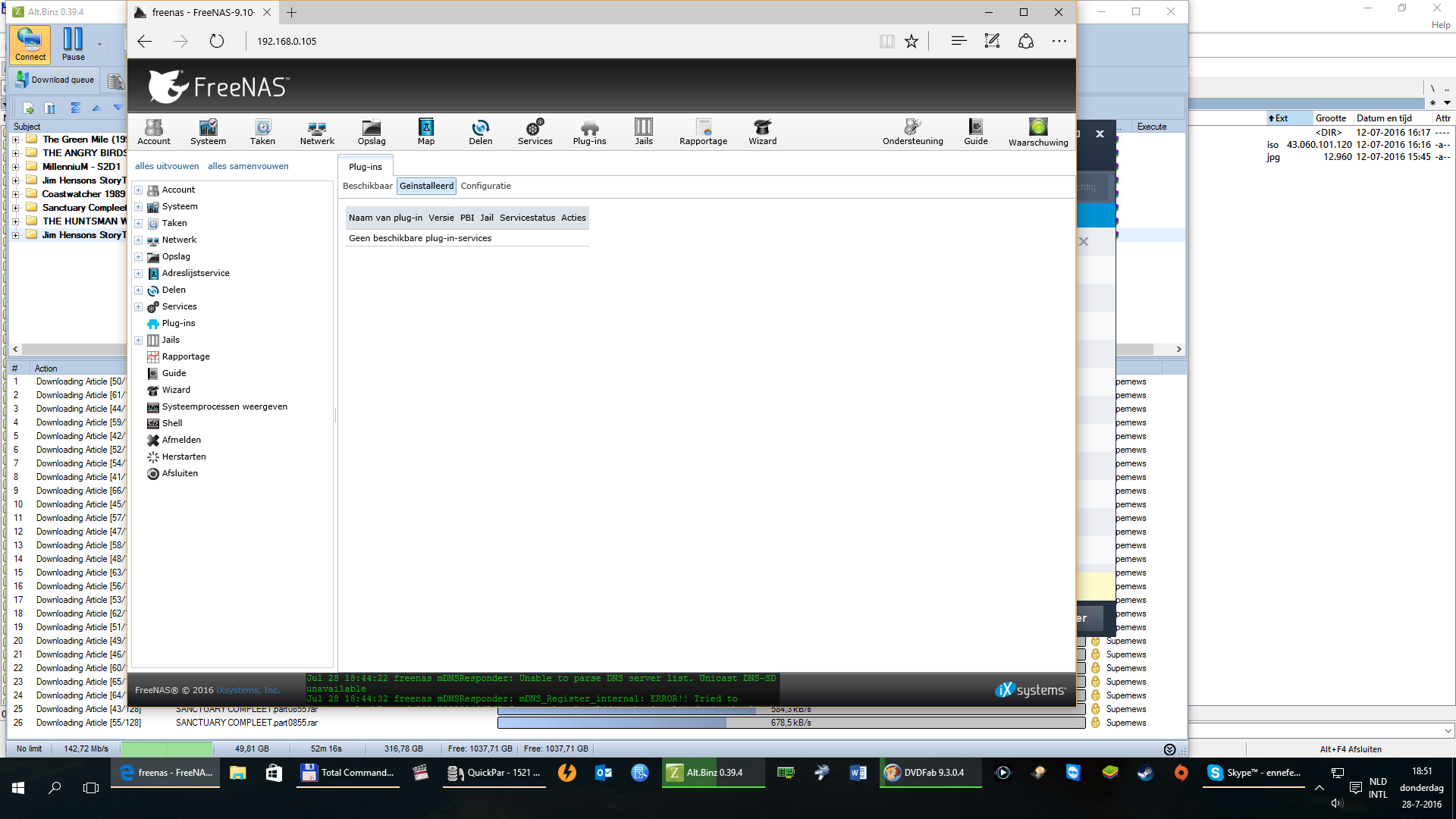Screen dimensions: 1456x819
Task: Open the Systeem toolbar icon
Action: pos(208,131)
